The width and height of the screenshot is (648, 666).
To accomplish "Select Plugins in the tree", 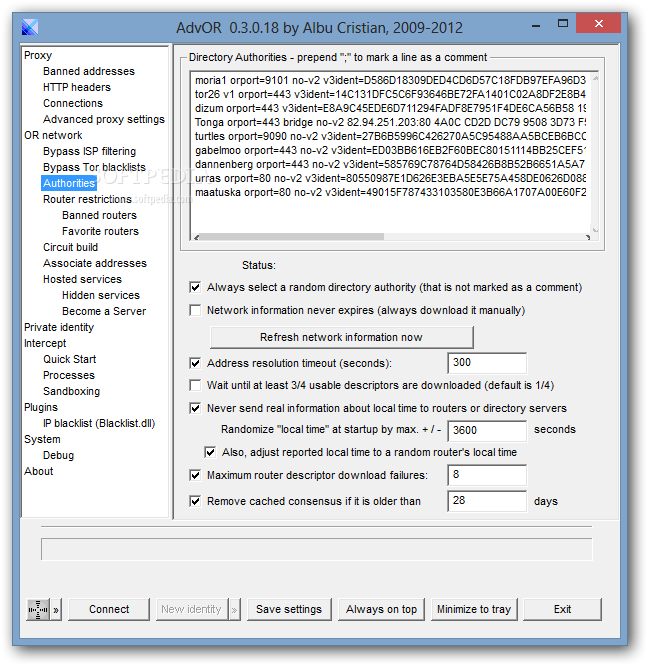I will [41, 407].
